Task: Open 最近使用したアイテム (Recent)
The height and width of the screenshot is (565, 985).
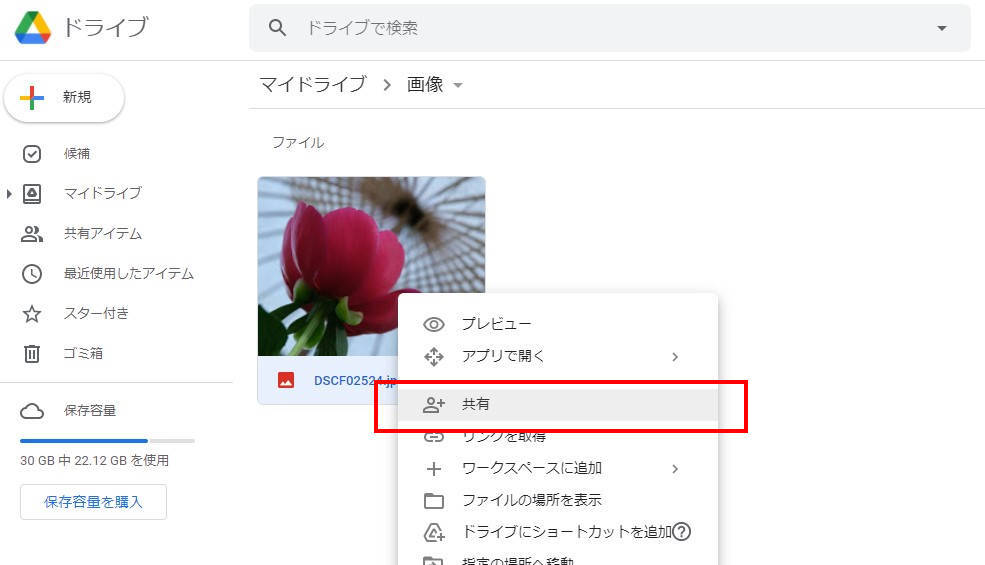Action: click(x=128, y=273)
